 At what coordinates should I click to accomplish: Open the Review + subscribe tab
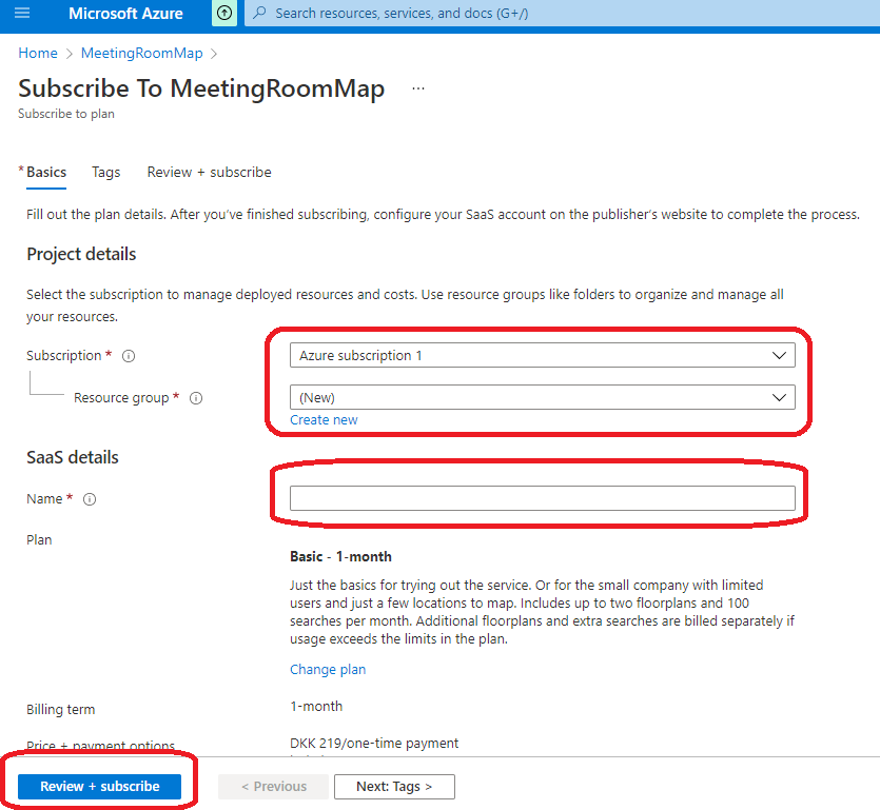pos(209,172)
